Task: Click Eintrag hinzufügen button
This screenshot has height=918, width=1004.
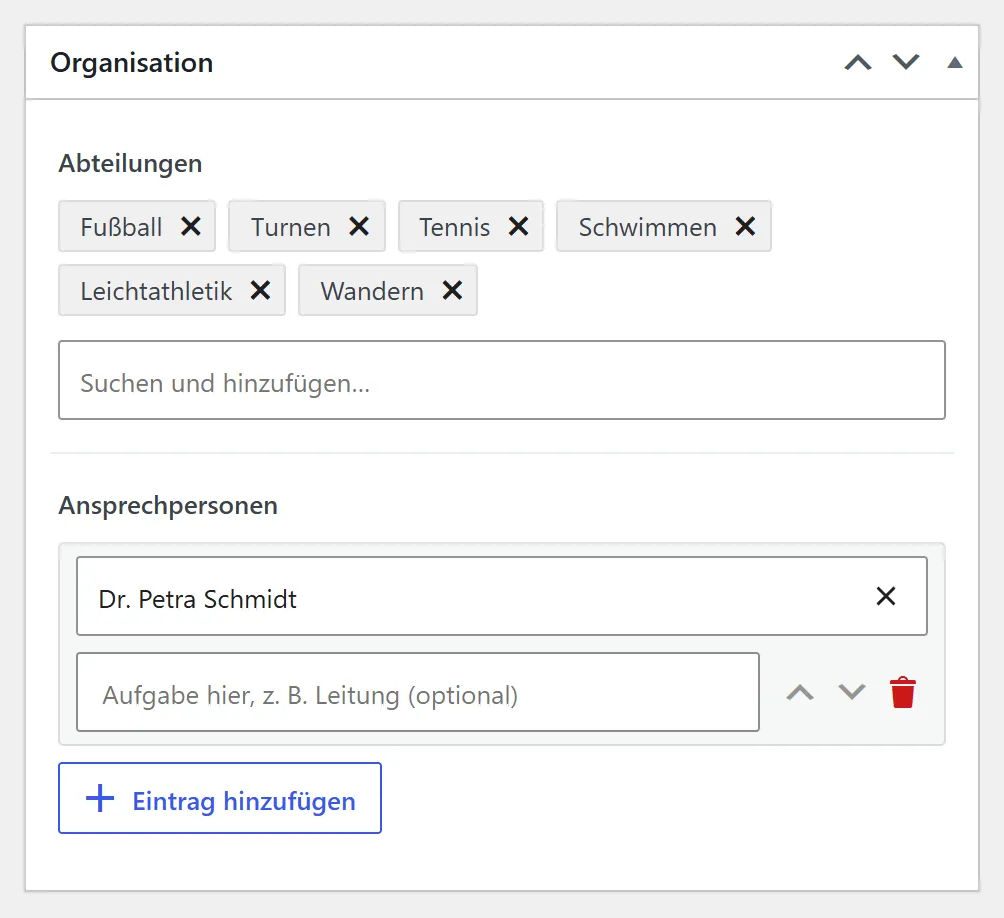Action: [220, 798]
